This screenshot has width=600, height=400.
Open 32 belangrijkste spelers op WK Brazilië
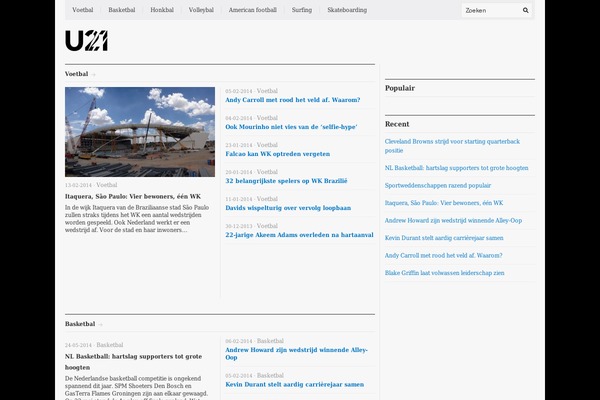286,181
